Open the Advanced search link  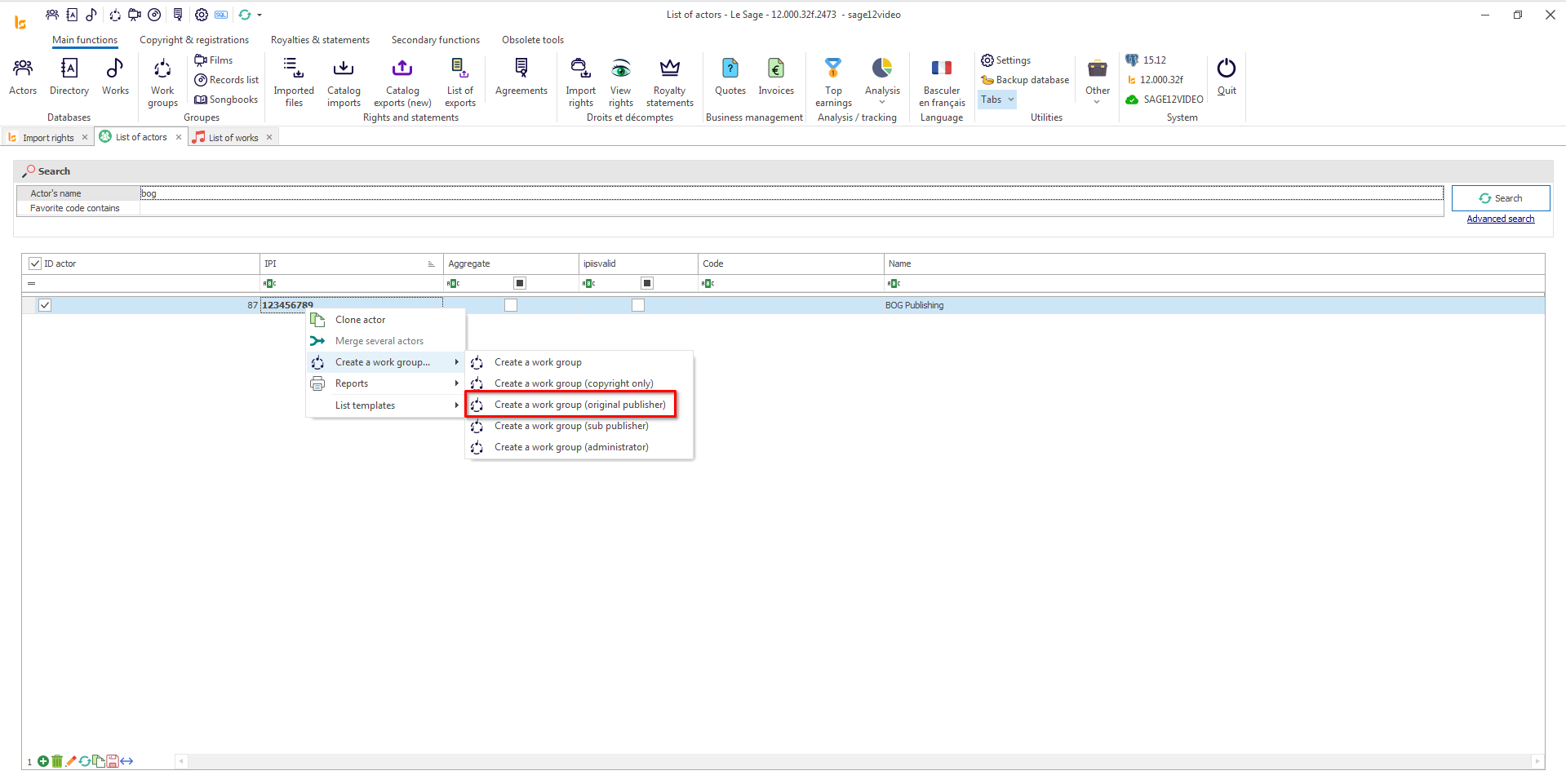1500,219
